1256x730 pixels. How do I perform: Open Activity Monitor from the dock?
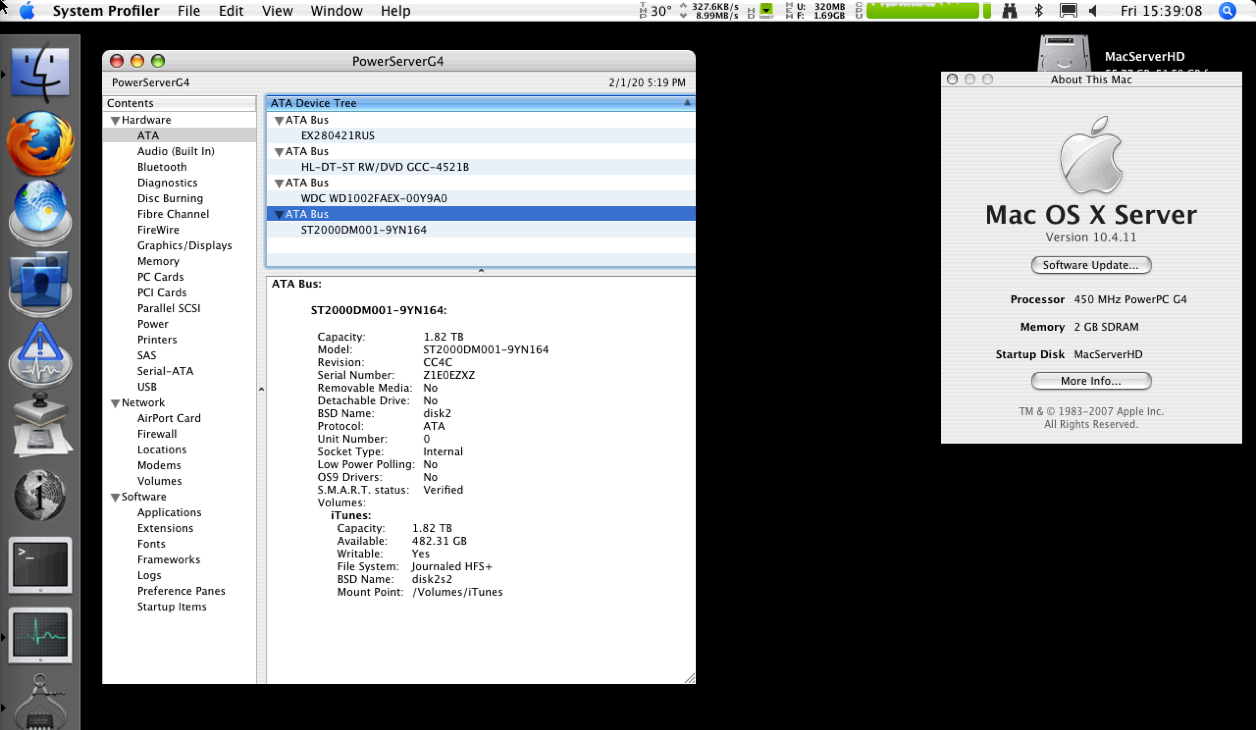[40, 636]
